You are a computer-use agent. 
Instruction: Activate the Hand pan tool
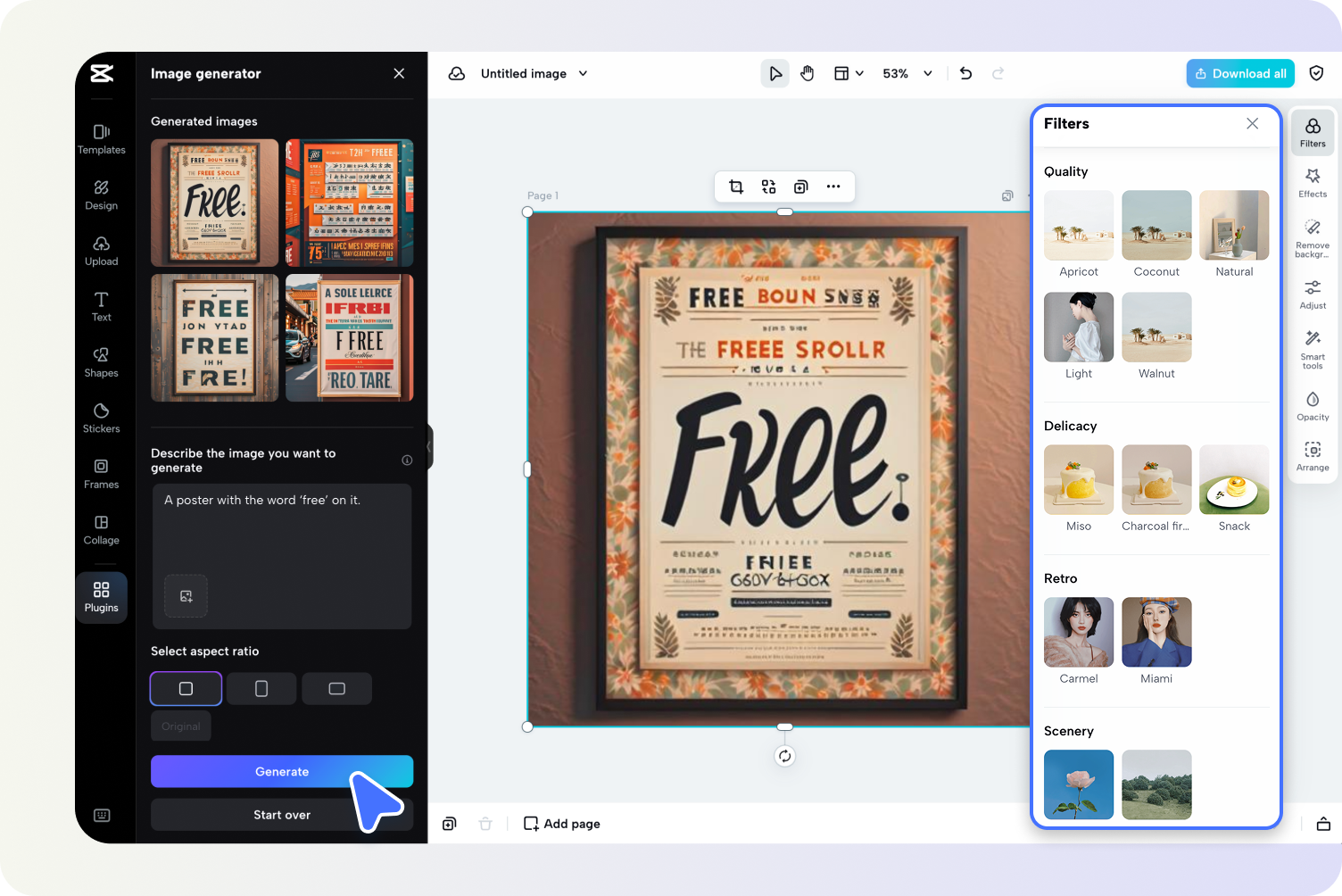pyautogui.click(x=808, y=74)
